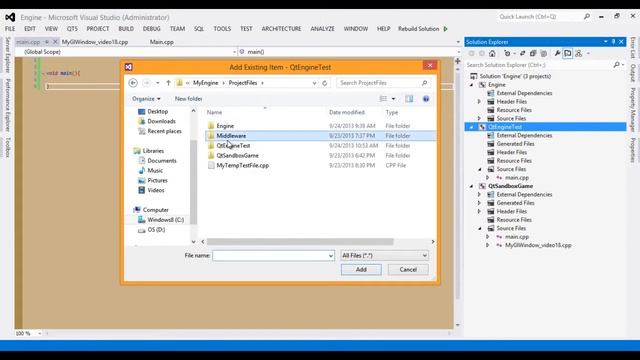Go up one folder level in dialog
The height and width of the screenshot is (360, 640).
click(x=168, y=83)
